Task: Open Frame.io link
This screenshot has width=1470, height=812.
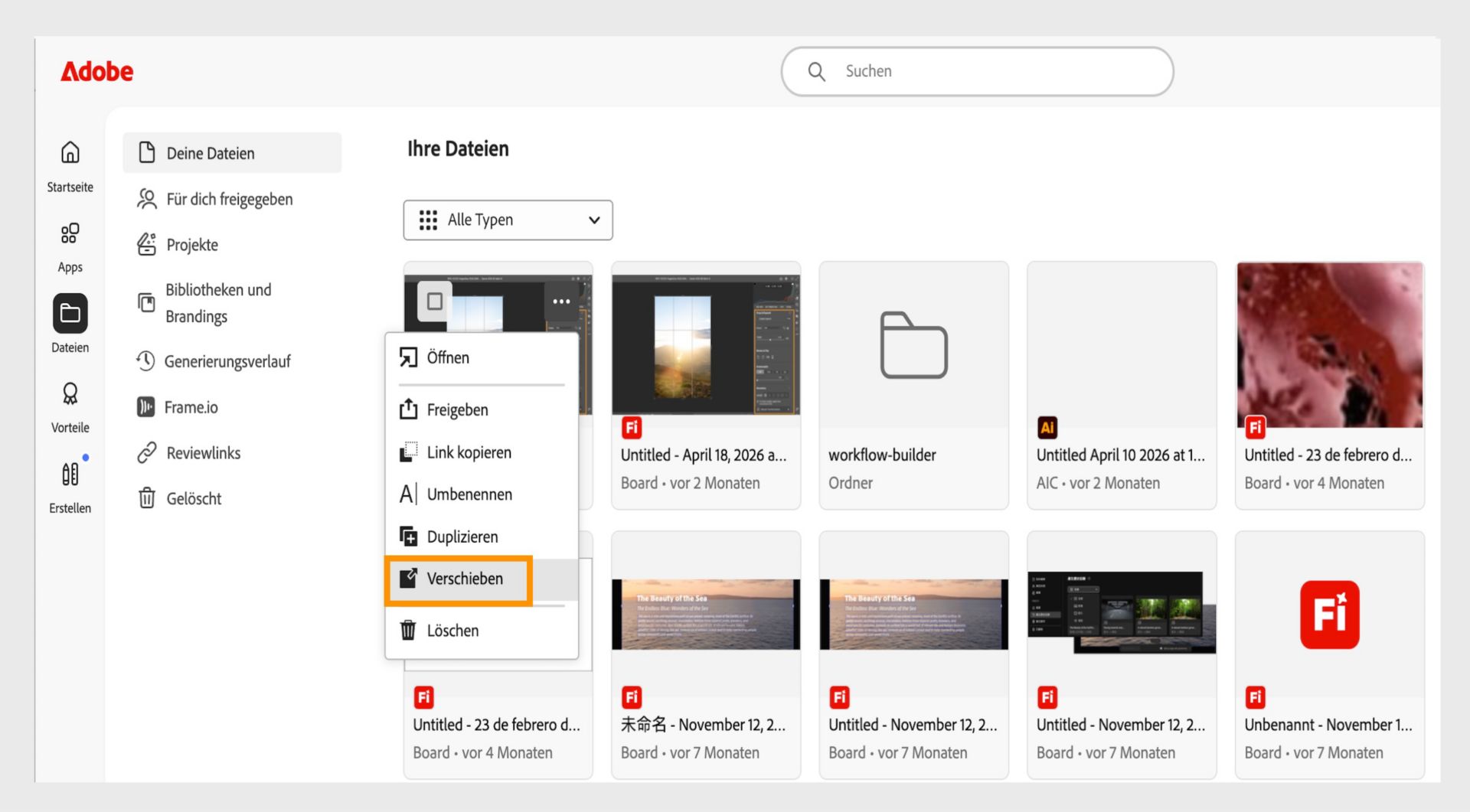Action: point(191,407)
